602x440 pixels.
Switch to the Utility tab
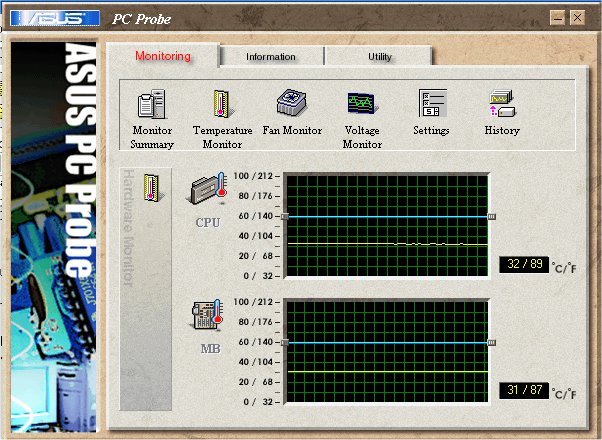click(380, 57)
